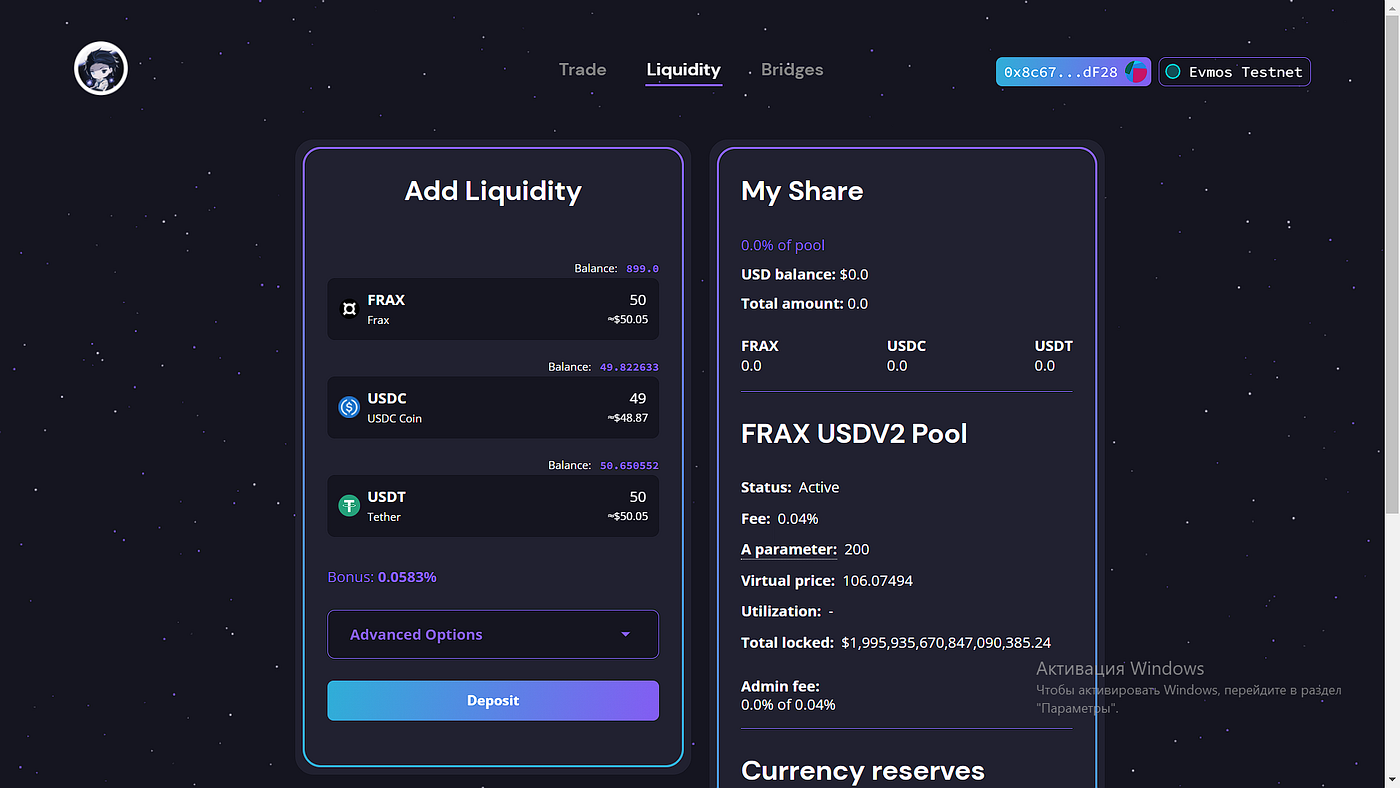
Task: Open the wallet address 0x8c67...dF28 button
Action: [x=1073, y=72]
